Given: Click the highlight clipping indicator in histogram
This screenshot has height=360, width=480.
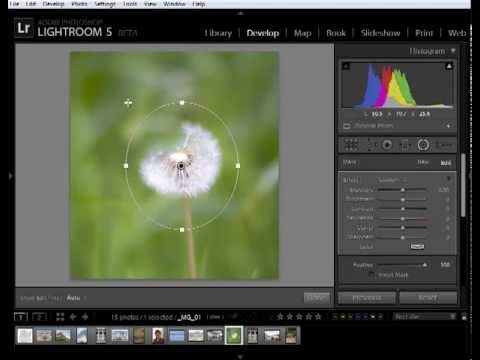Looking at the screenshot, I should [x=449, y=66].
